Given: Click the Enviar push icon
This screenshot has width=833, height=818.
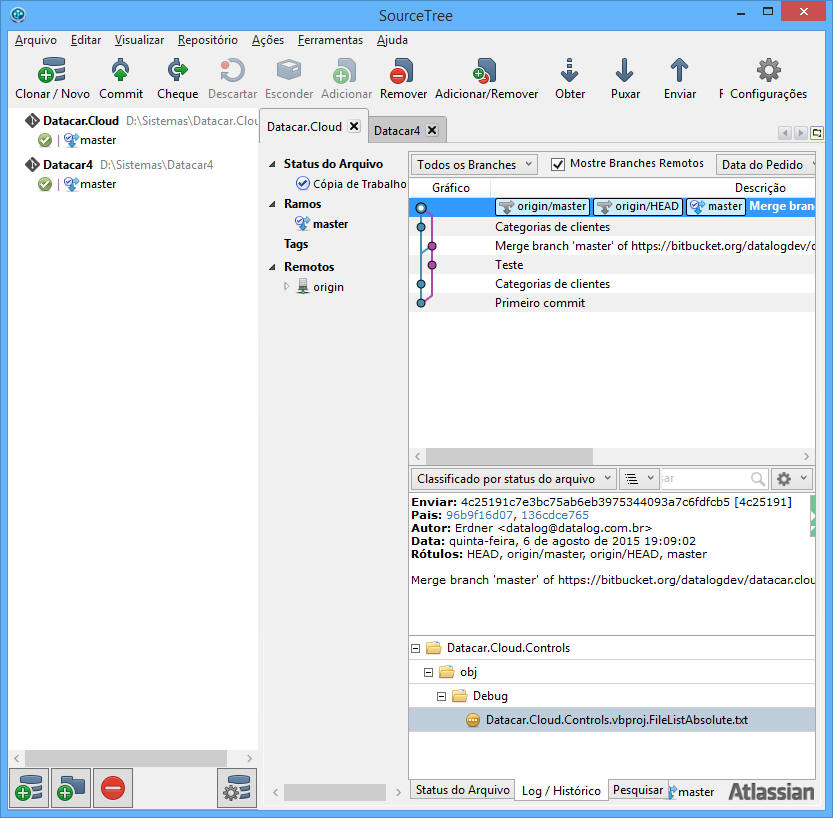Looking at the screenshot, I should (x=679, y=71).
